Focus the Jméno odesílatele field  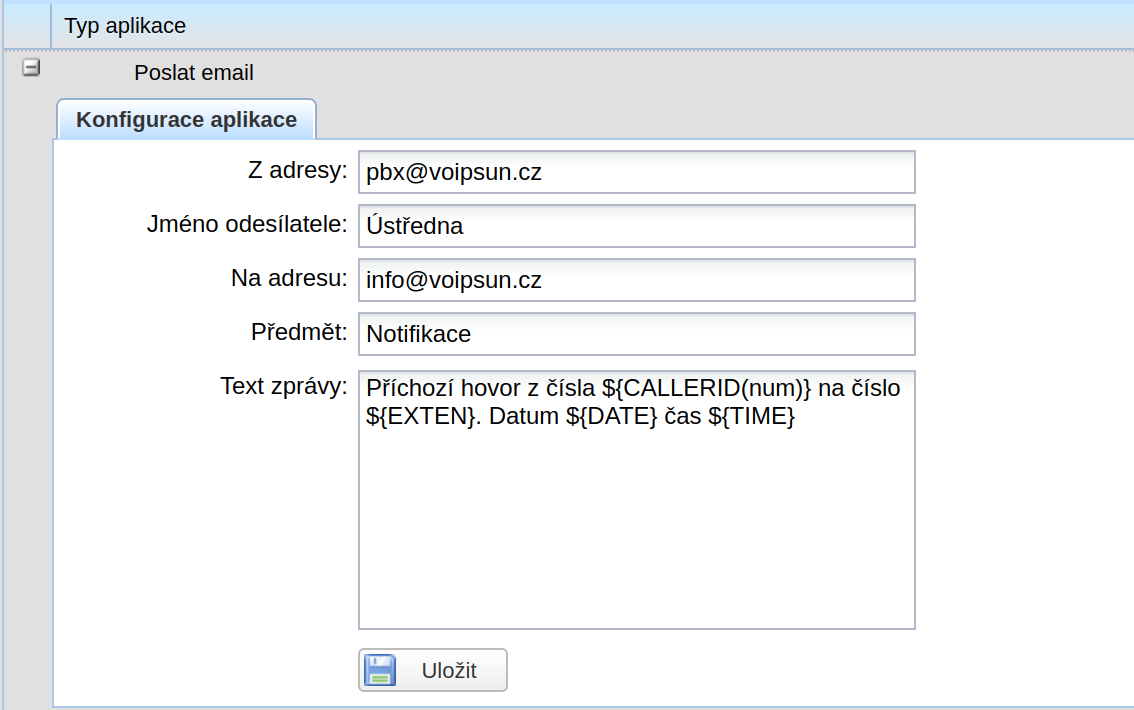coord(636,226)
